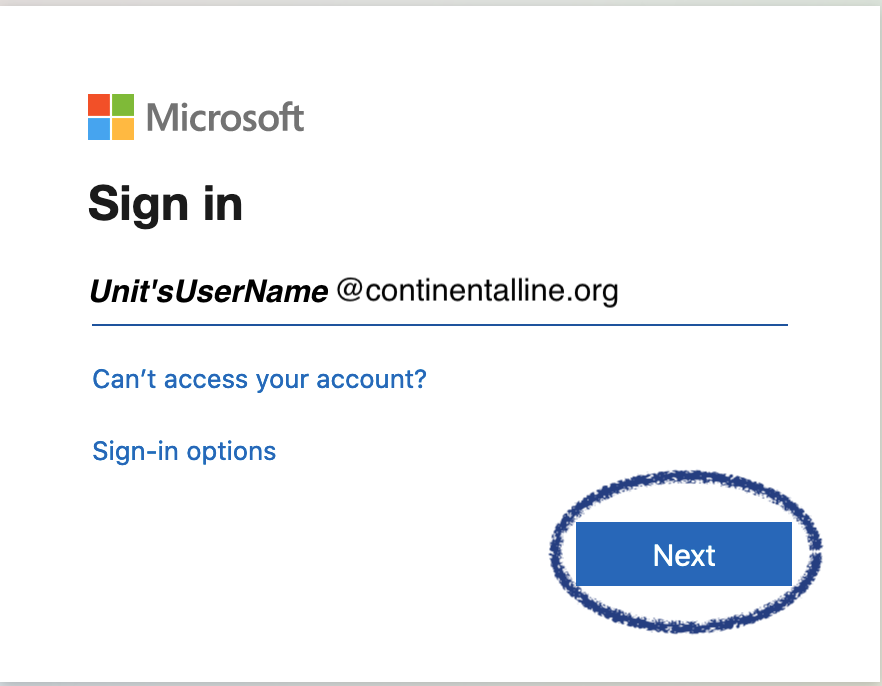Focus the username field at Unit'sUserName
Viewport: 882px width, 686px height.
pyautogui.click(x=208, y=291)
